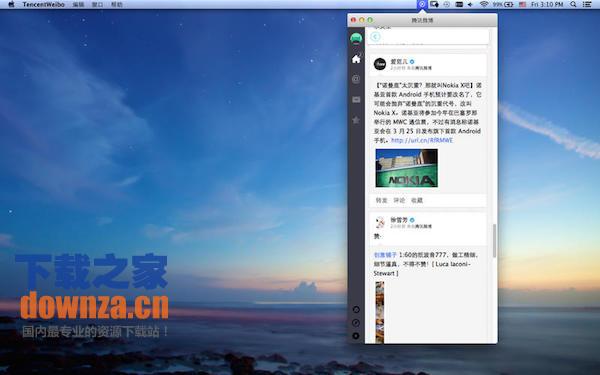This screenshot has width=600, height=375.
Task: Open the US flag input source menu
Action: click(x=522, y=4)
